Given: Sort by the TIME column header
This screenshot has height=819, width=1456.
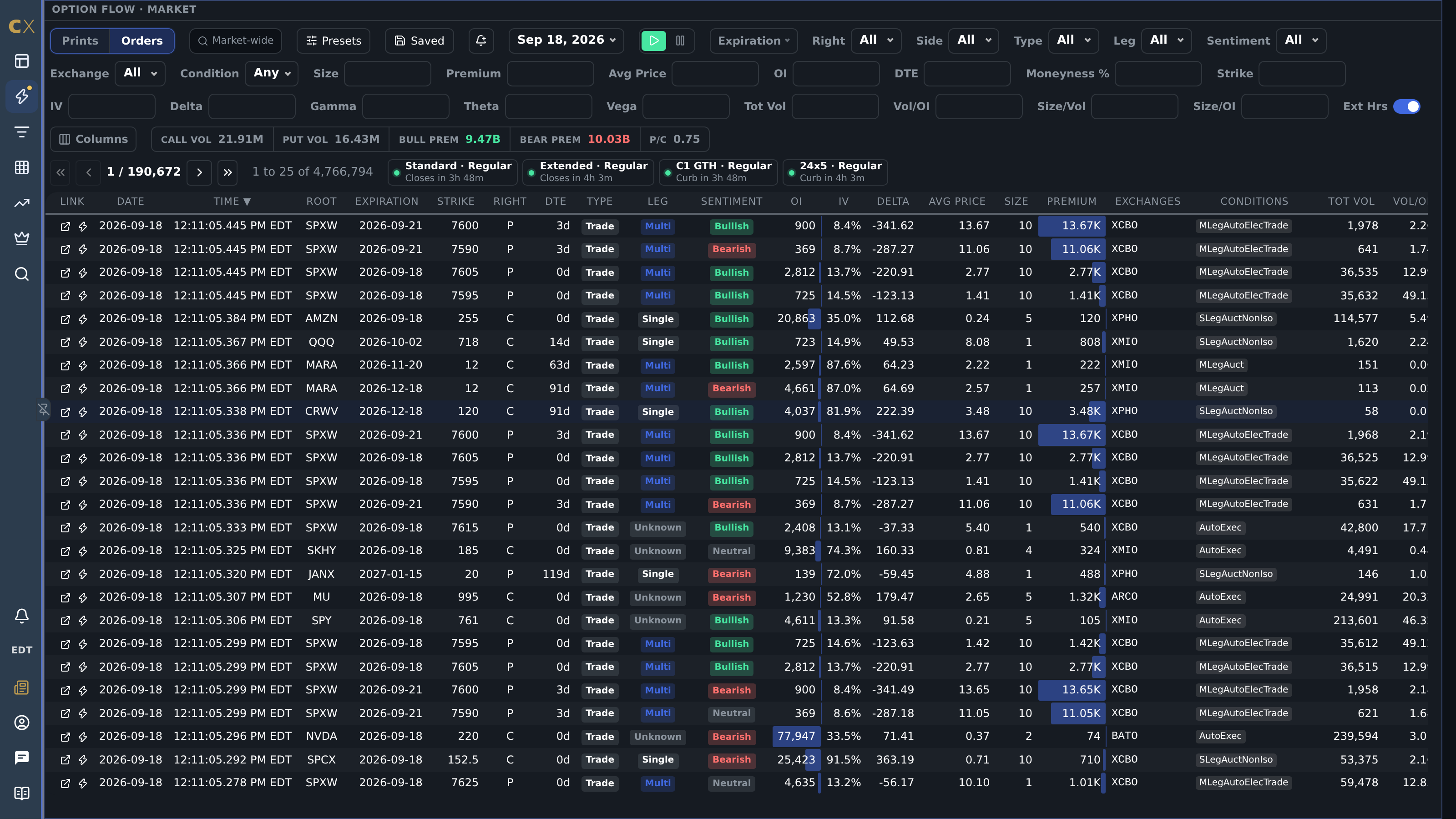Looking at the screenshot, I should point(232,201).
